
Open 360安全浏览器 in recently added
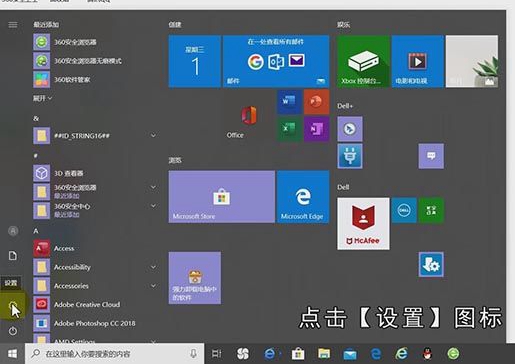click(95, 42)
